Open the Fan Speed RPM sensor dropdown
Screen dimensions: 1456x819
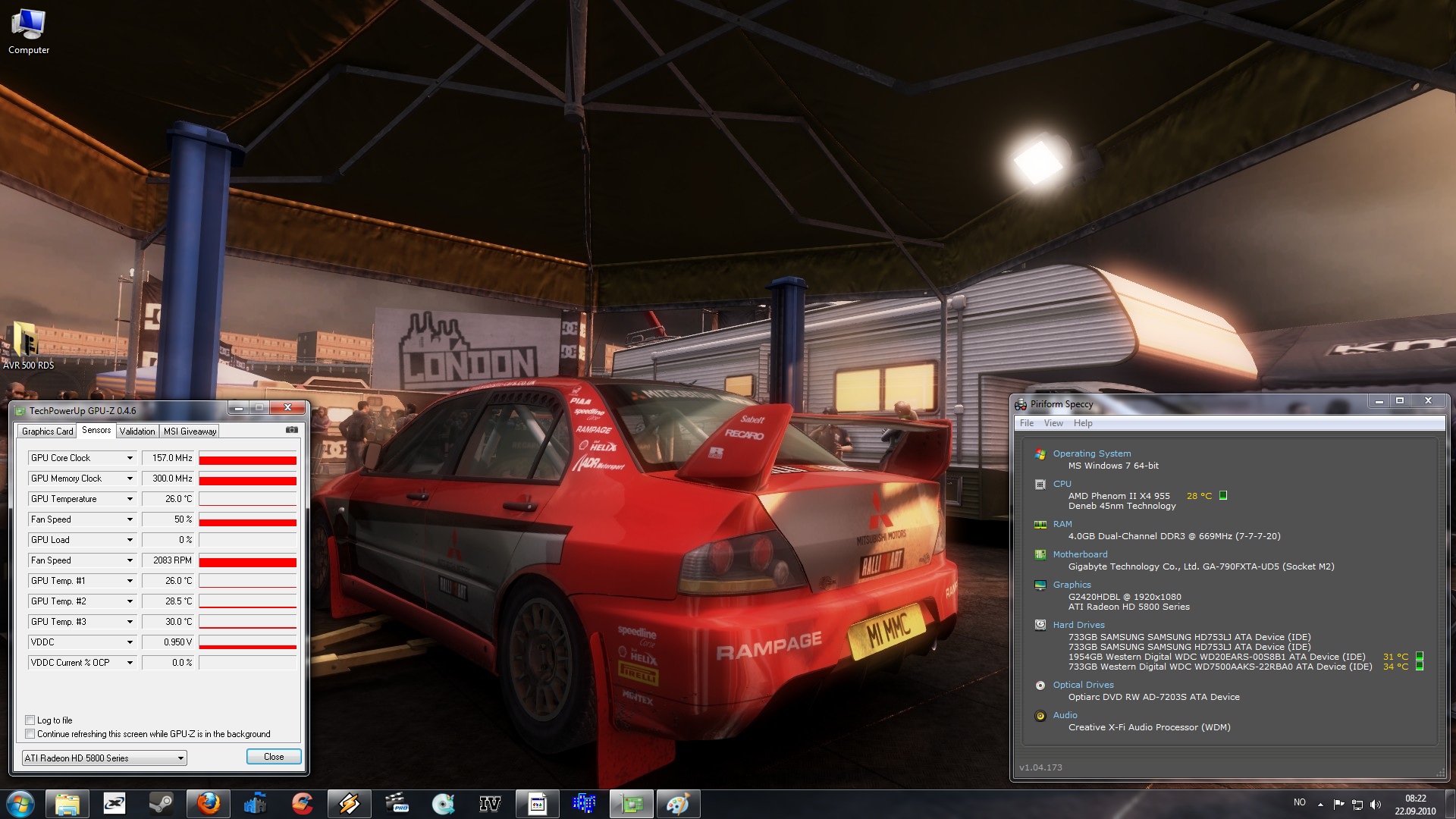coord(130,560)
